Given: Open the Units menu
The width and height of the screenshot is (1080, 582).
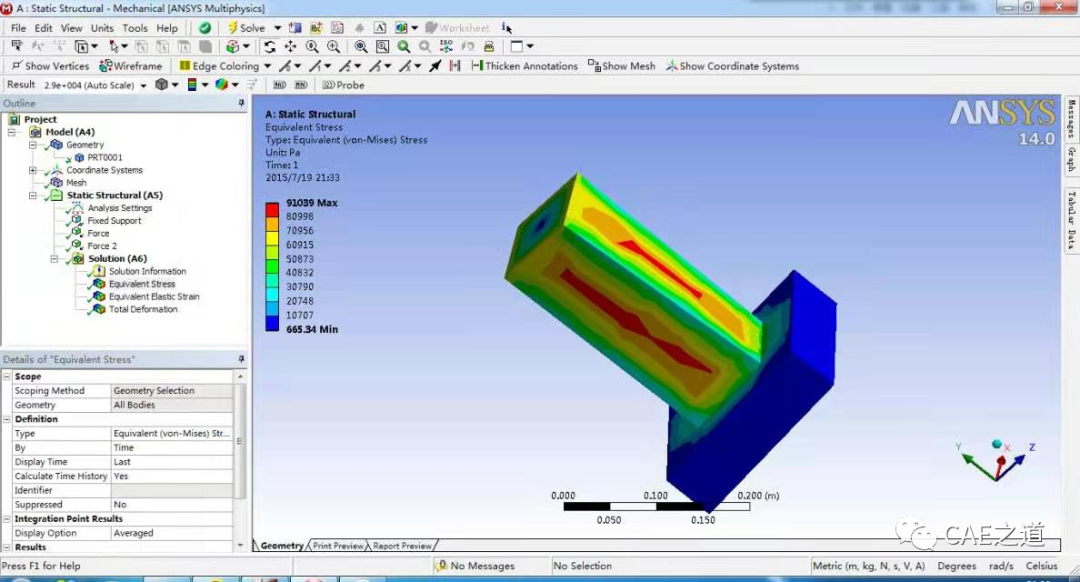Looking at the screenshot, I should coord(102,28).
